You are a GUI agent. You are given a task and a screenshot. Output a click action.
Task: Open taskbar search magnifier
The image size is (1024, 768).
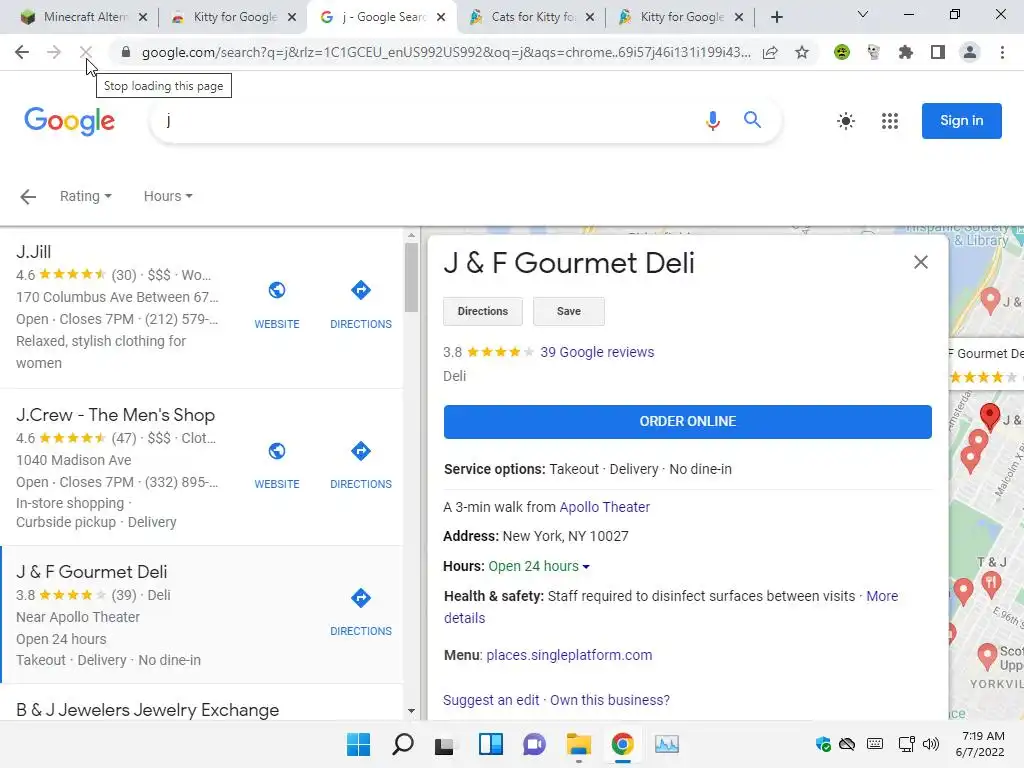[x=402, y=744]
